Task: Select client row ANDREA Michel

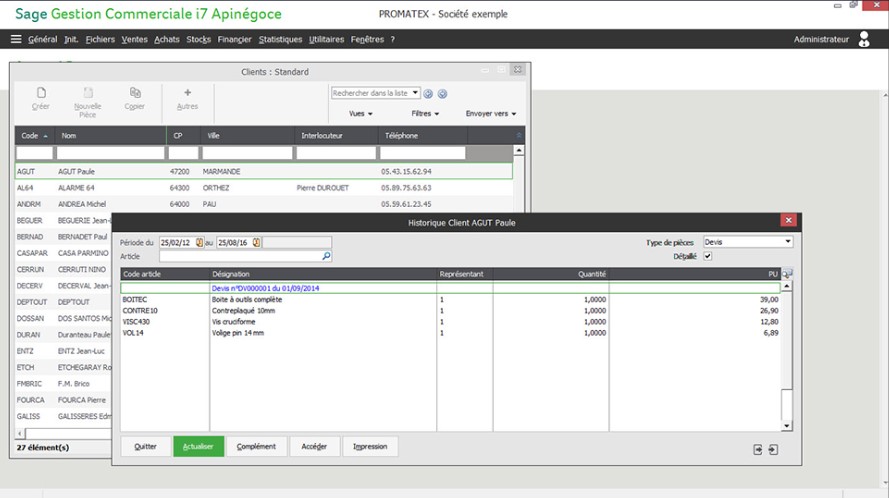Action: tap(264, 204)
